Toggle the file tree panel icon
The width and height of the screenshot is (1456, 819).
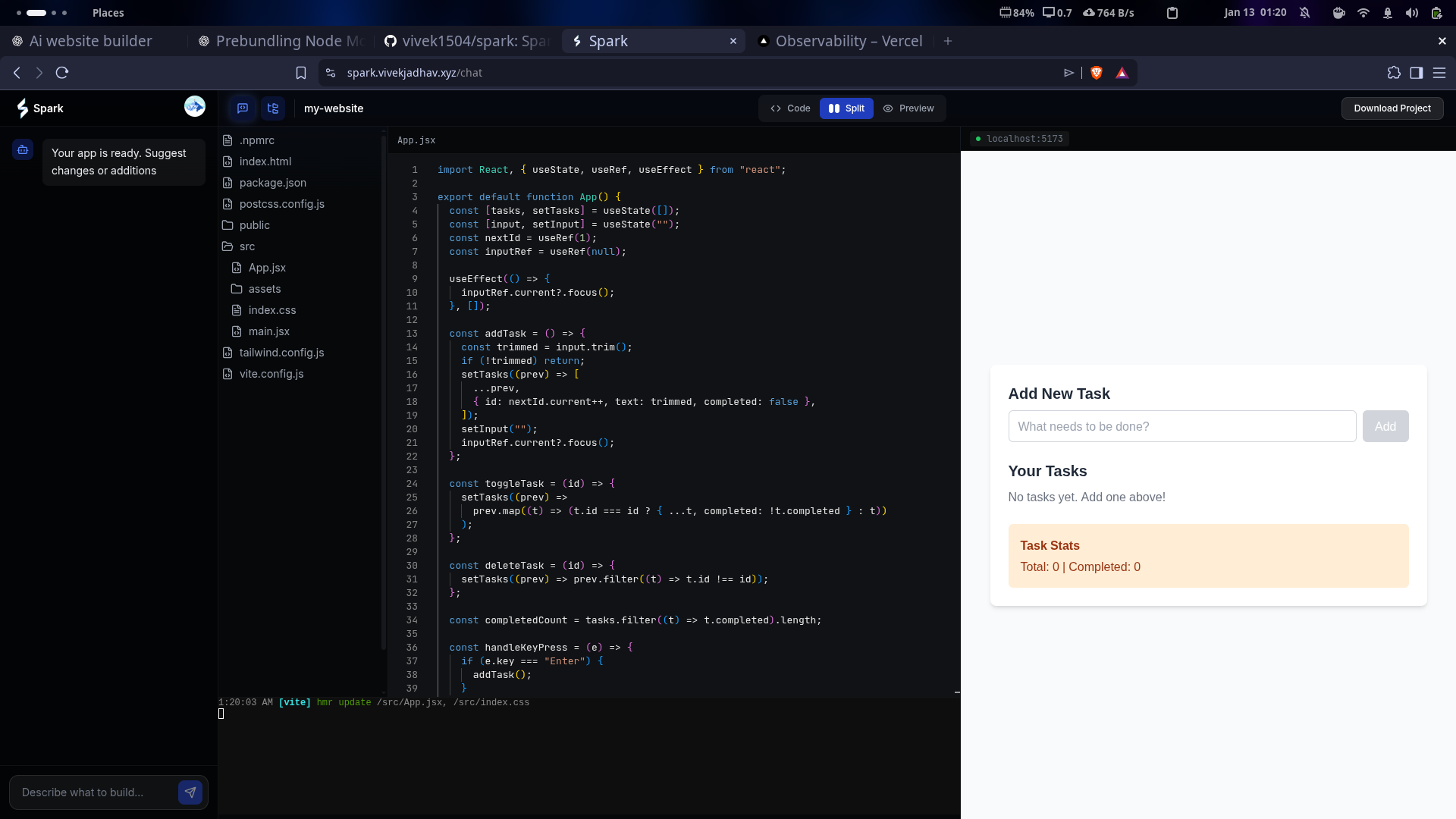click(x=273, y=108)
